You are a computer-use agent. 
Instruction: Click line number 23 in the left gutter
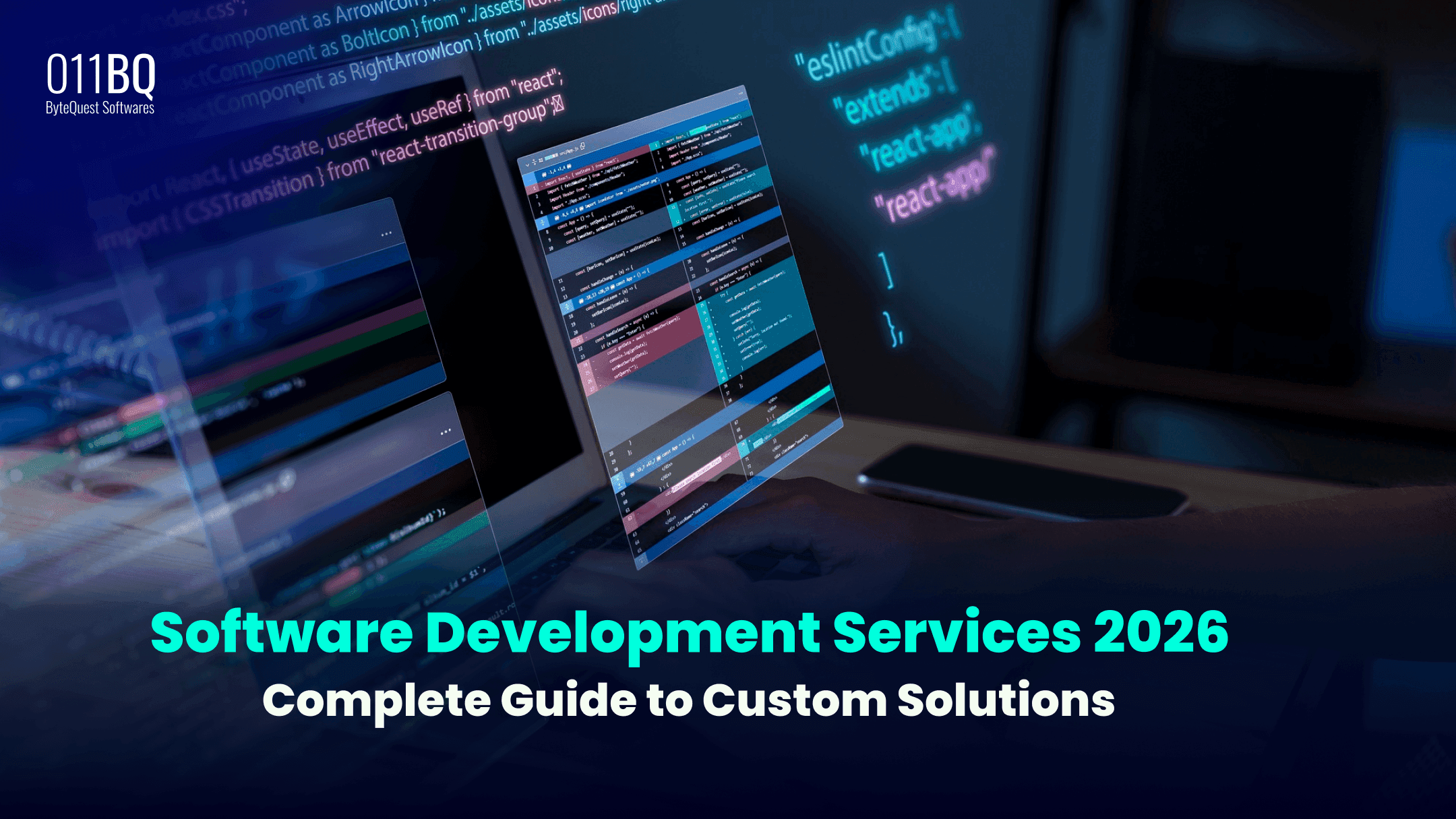coord(581,355)
